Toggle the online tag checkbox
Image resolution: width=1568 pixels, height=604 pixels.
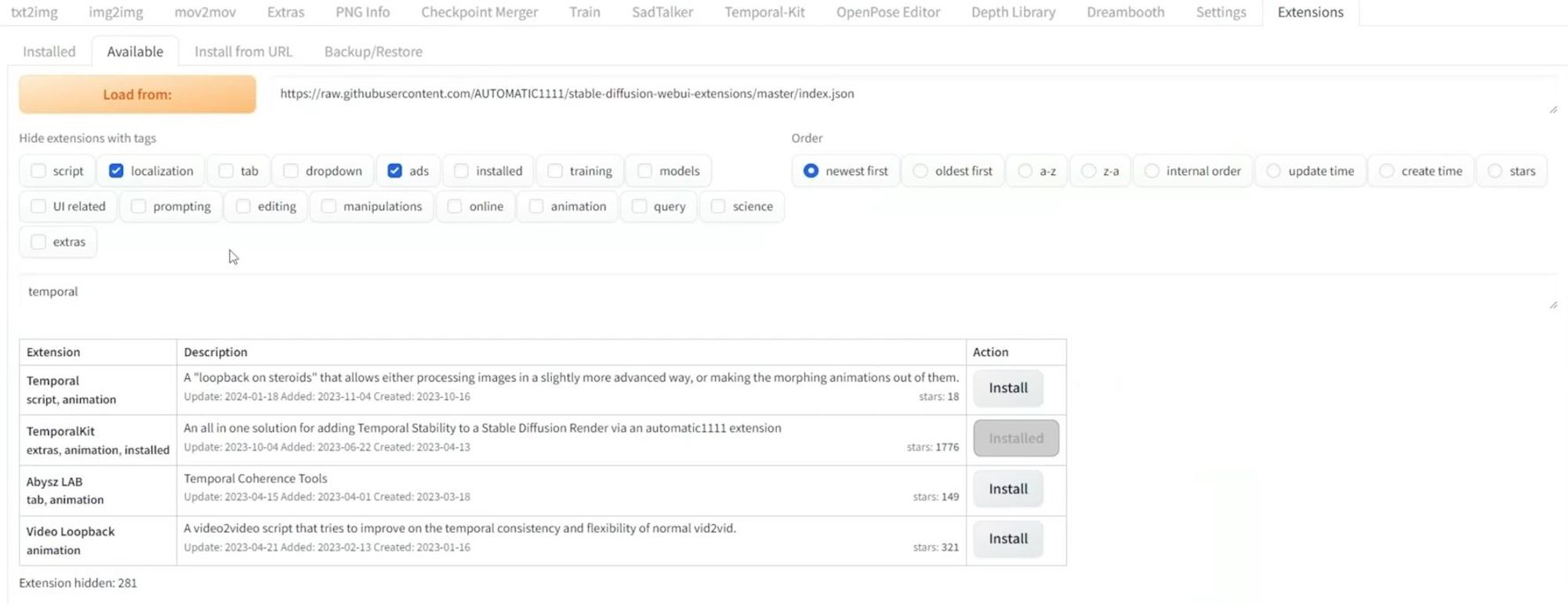[455, 206]
